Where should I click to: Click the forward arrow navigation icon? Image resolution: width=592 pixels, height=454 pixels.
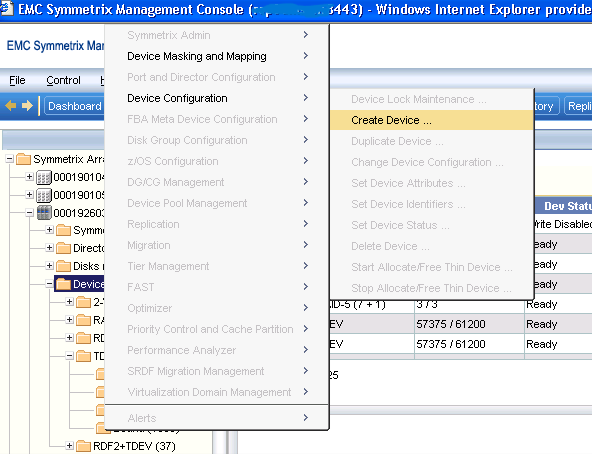coord(27,106)
